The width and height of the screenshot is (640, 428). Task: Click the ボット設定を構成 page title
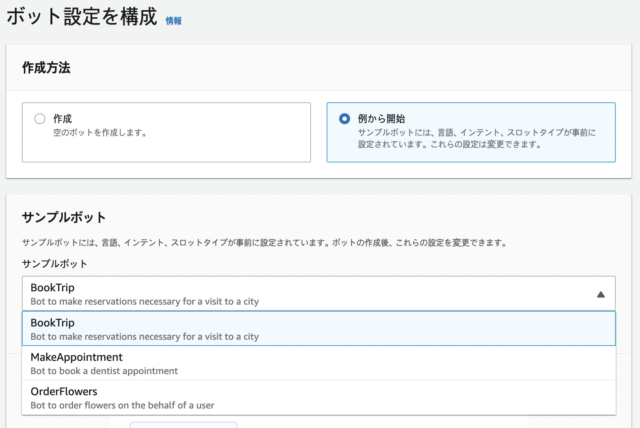coord(82,17)
